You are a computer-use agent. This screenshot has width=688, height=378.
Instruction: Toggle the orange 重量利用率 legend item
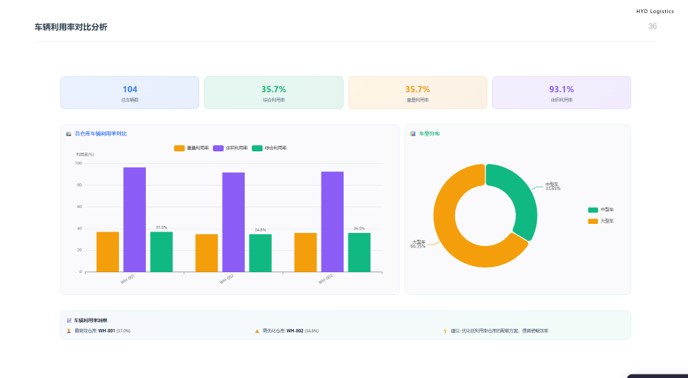click(191, 148)
